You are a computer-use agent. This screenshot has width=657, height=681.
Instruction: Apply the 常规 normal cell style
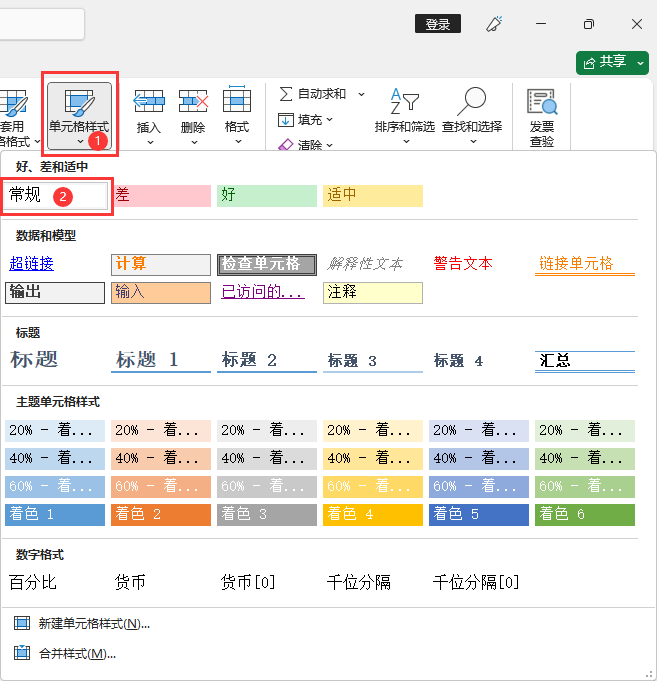tap(56, 195)
